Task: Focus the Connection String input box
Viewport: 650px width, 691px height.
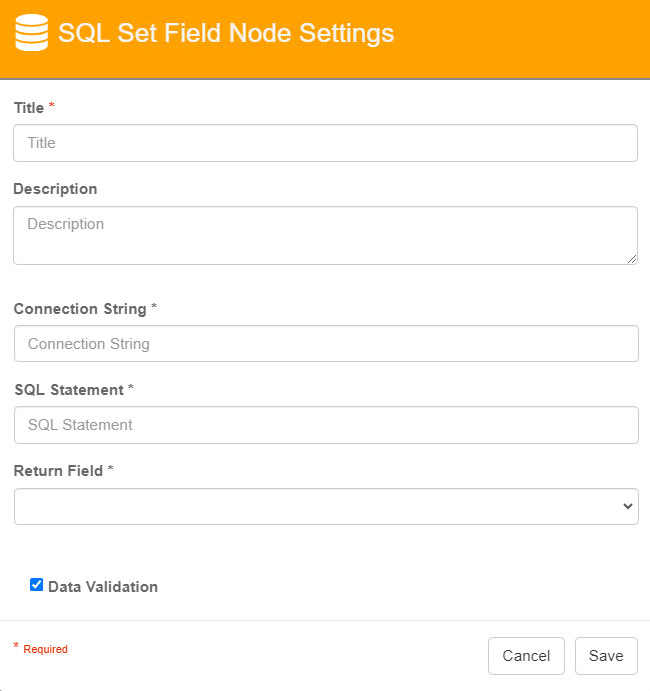Action: (x=326, y=344)
